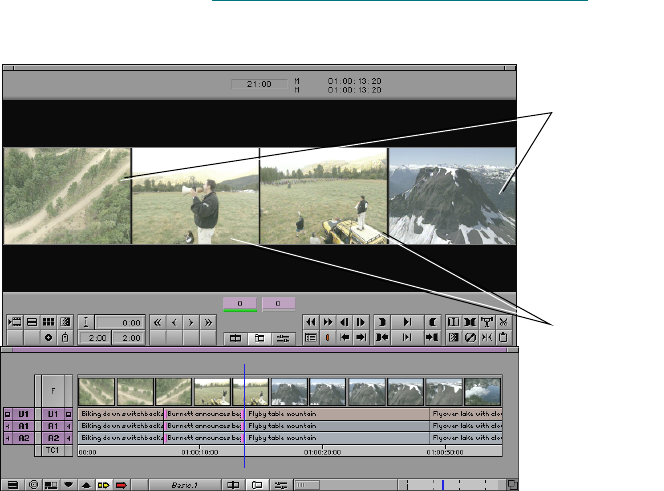Select the 'Flyby table mountain' U1 clip
Image resolution: width=664 pixels, height=491 pixels.
click(x=337, y=414)
